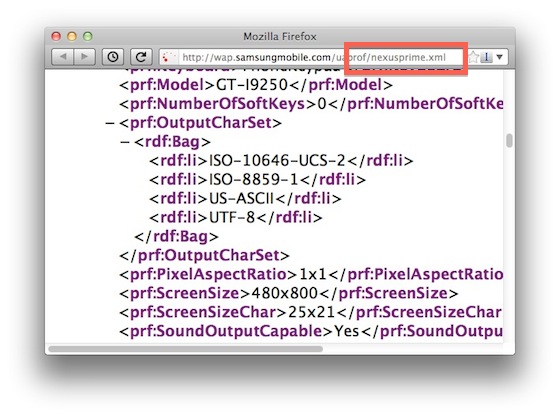Click the search engine icon next to the star
The image size is (560, 417).
(486, 57)
